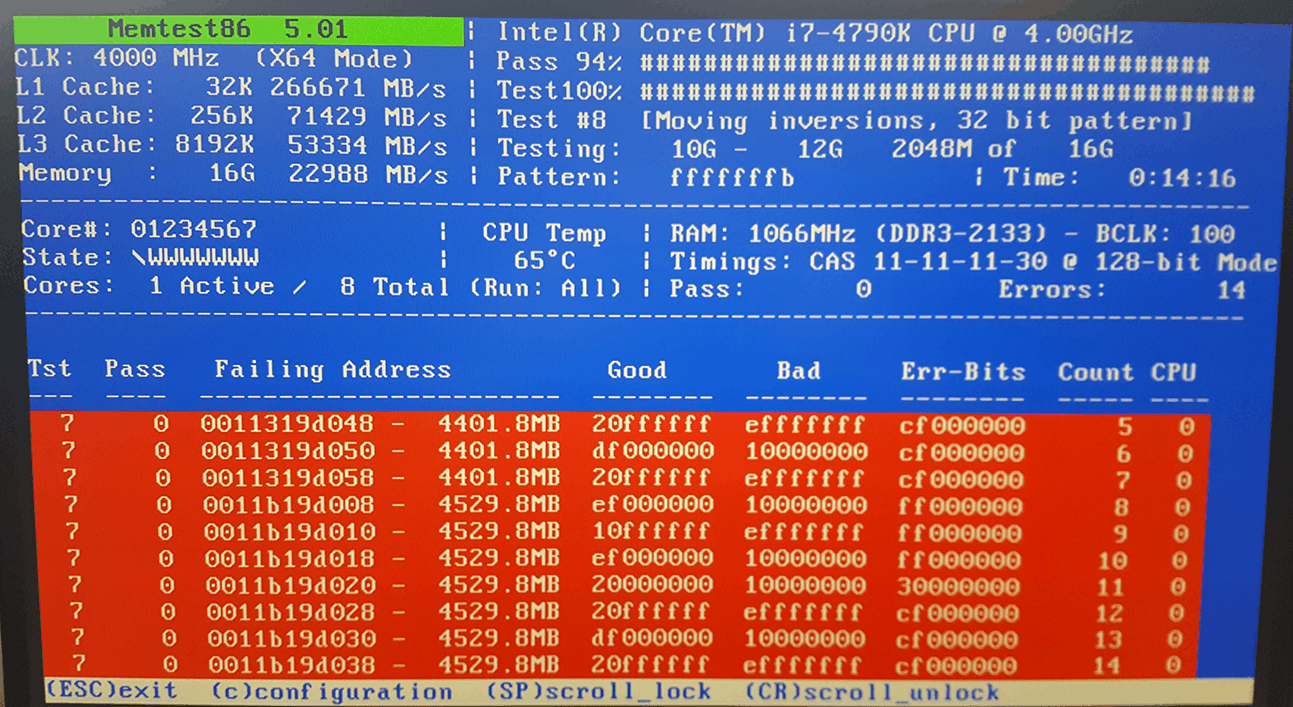Image resolution: width=1293 pixels, height=707 pixels.
Task: Select the failing address 0011b19d008
Action: 287,505
